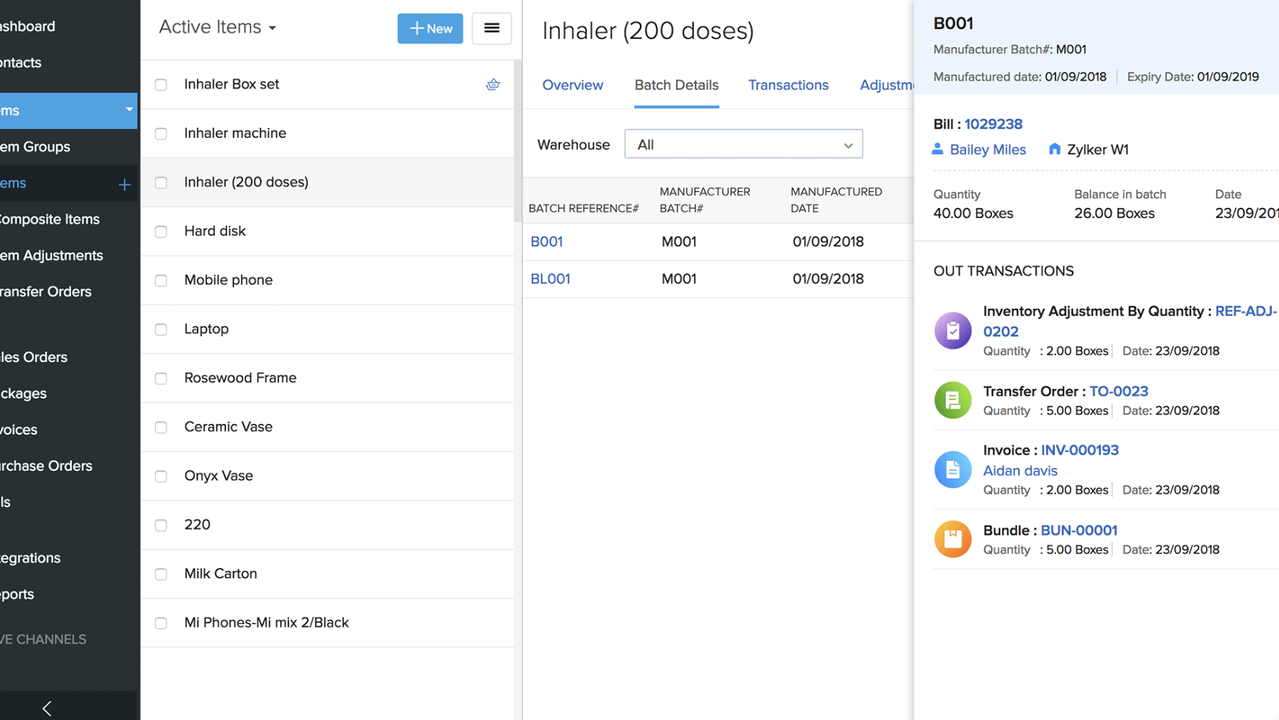Select the Rosewood Frame checkbox
The image size is (1279, 720).
pos(161,379)
